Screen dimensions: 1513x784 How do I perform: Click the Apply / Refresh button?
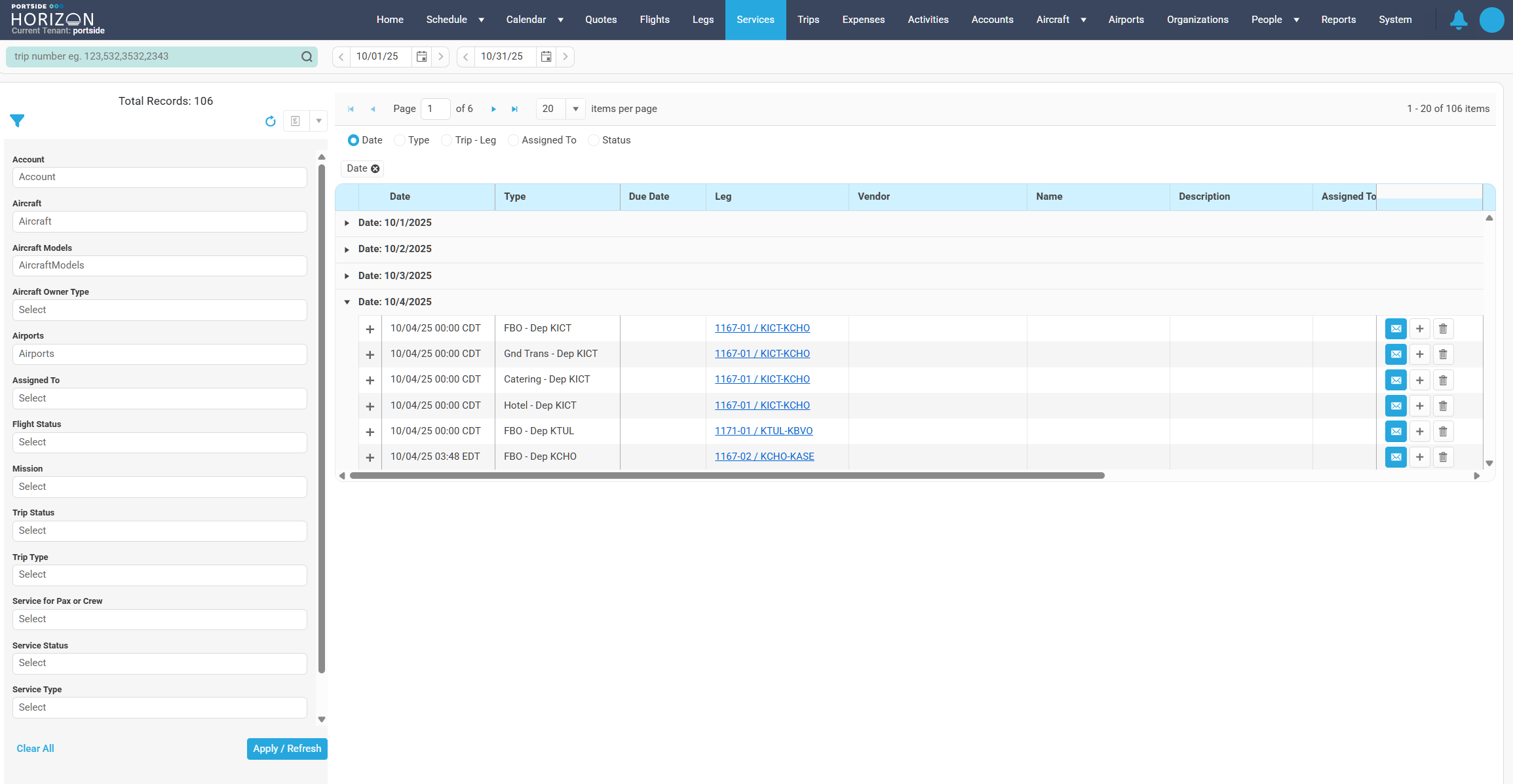[x=287, y=749]
